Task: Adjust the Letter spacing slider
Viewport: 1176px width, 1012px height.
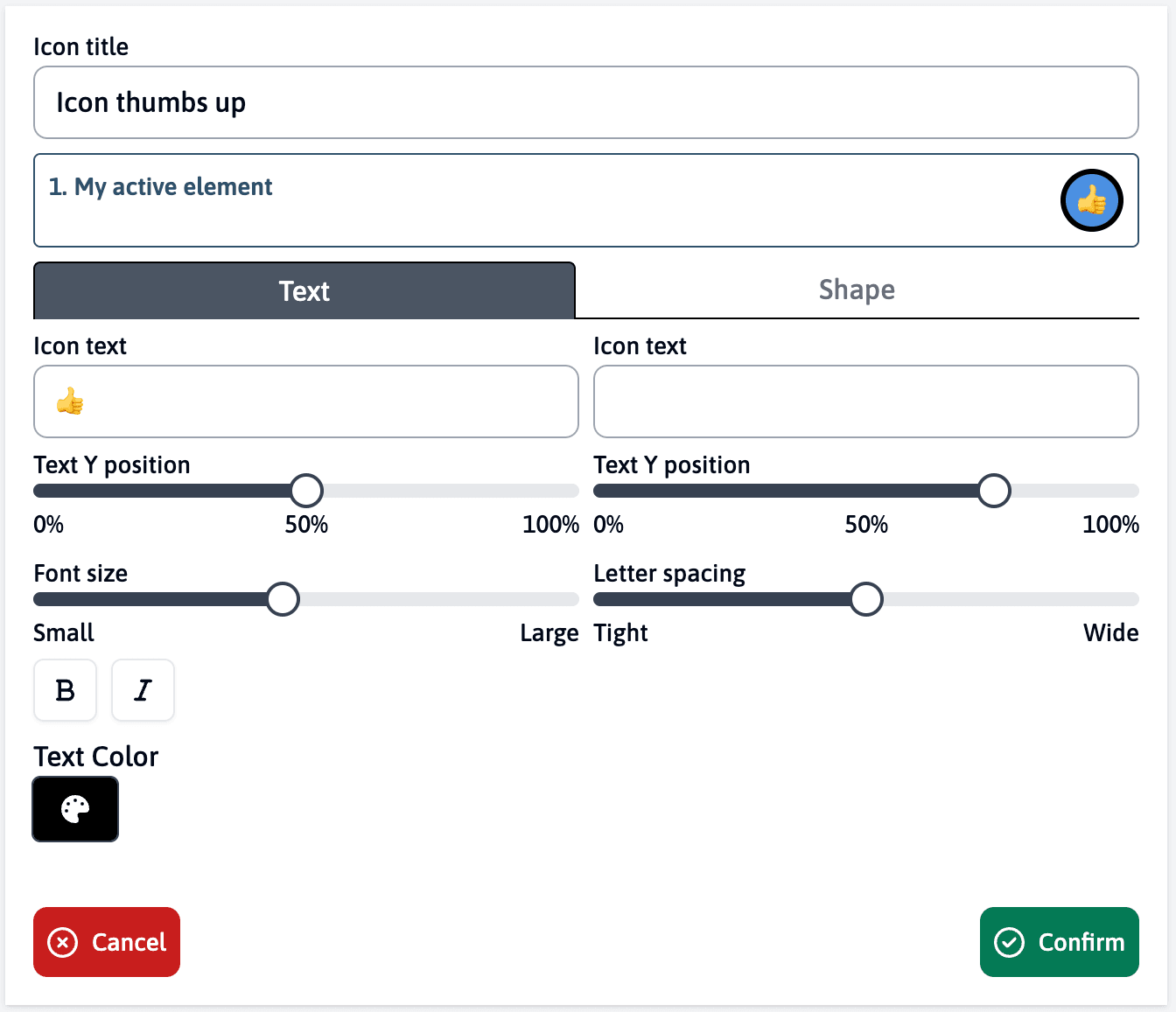Action: pos(865,599)
